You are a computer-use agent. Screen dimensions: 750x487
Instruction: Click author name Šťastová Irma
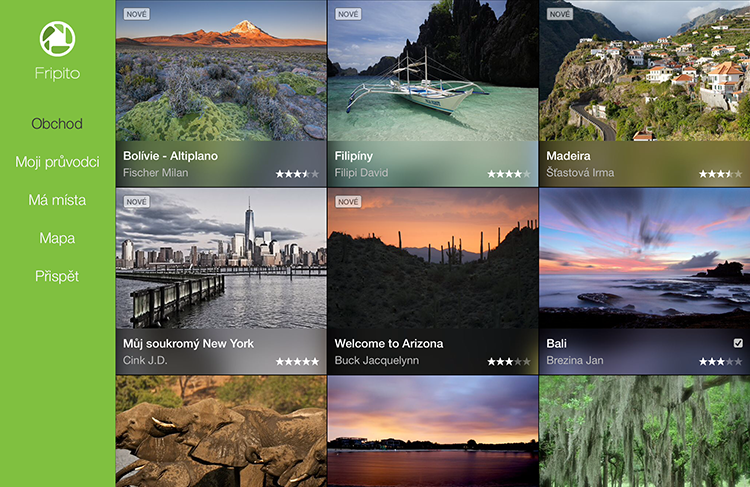[x=580, y=173]
